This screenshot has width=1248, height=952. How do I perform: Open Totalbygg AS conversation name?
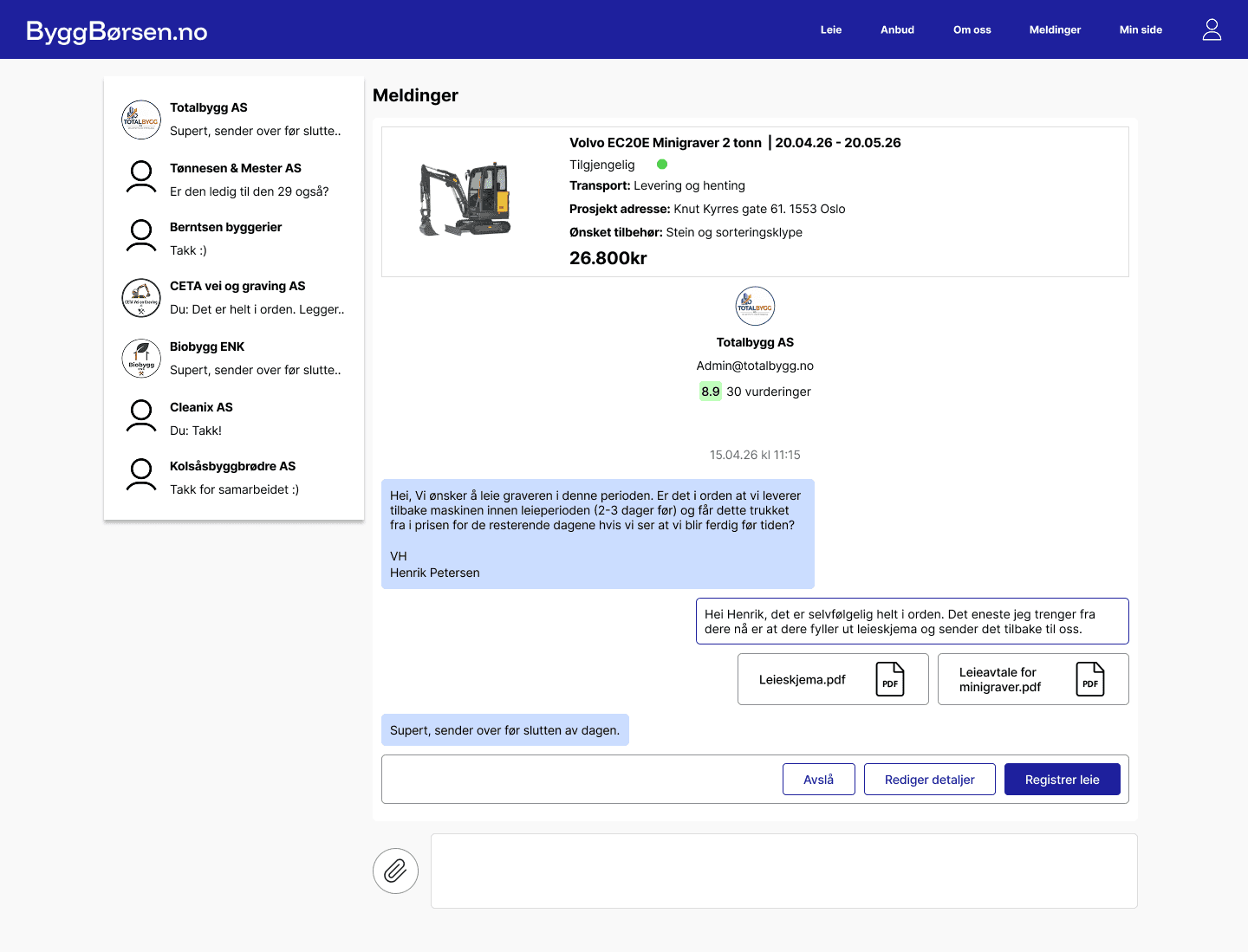pyautogui.click(x=209, y=107)
